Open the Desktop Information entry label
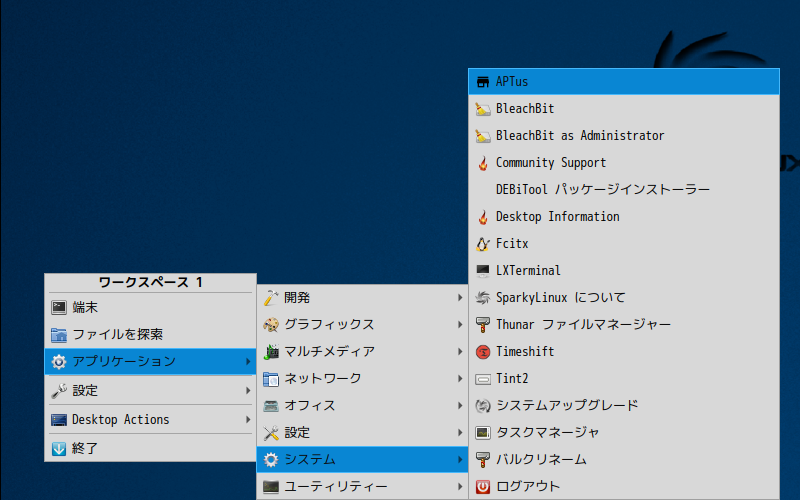 coord(558,217)
